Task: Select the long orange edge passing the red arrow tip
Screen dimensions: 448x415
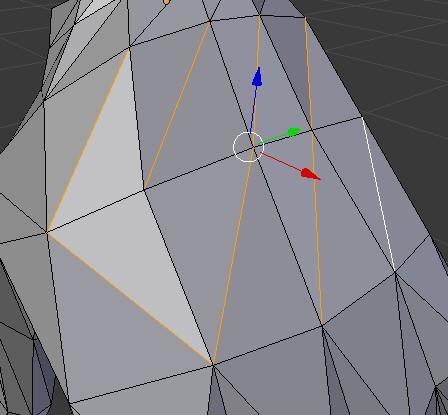Action: 313,170
